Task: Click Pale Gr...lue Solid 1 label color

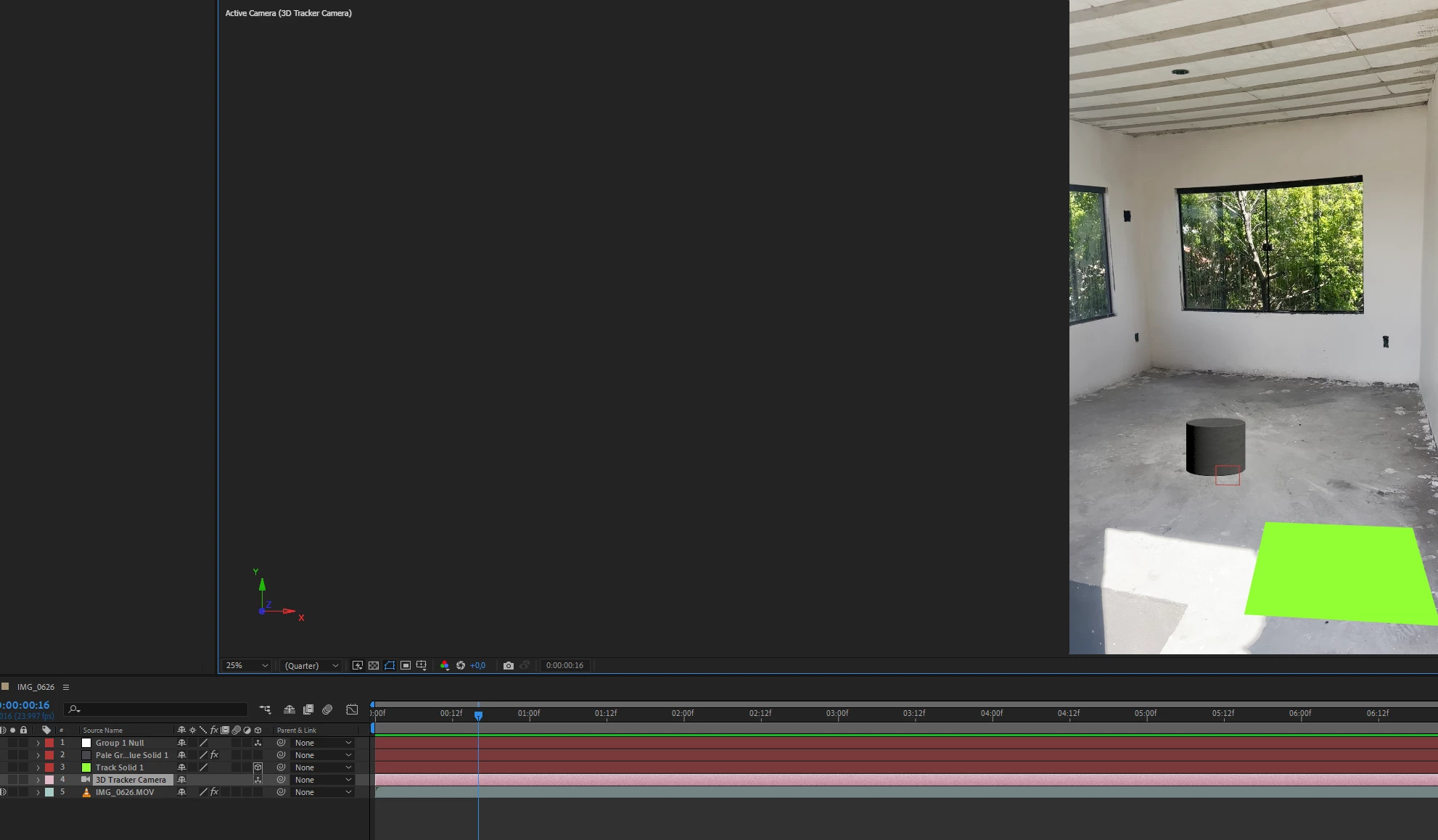Action: (x=49, y=755)
